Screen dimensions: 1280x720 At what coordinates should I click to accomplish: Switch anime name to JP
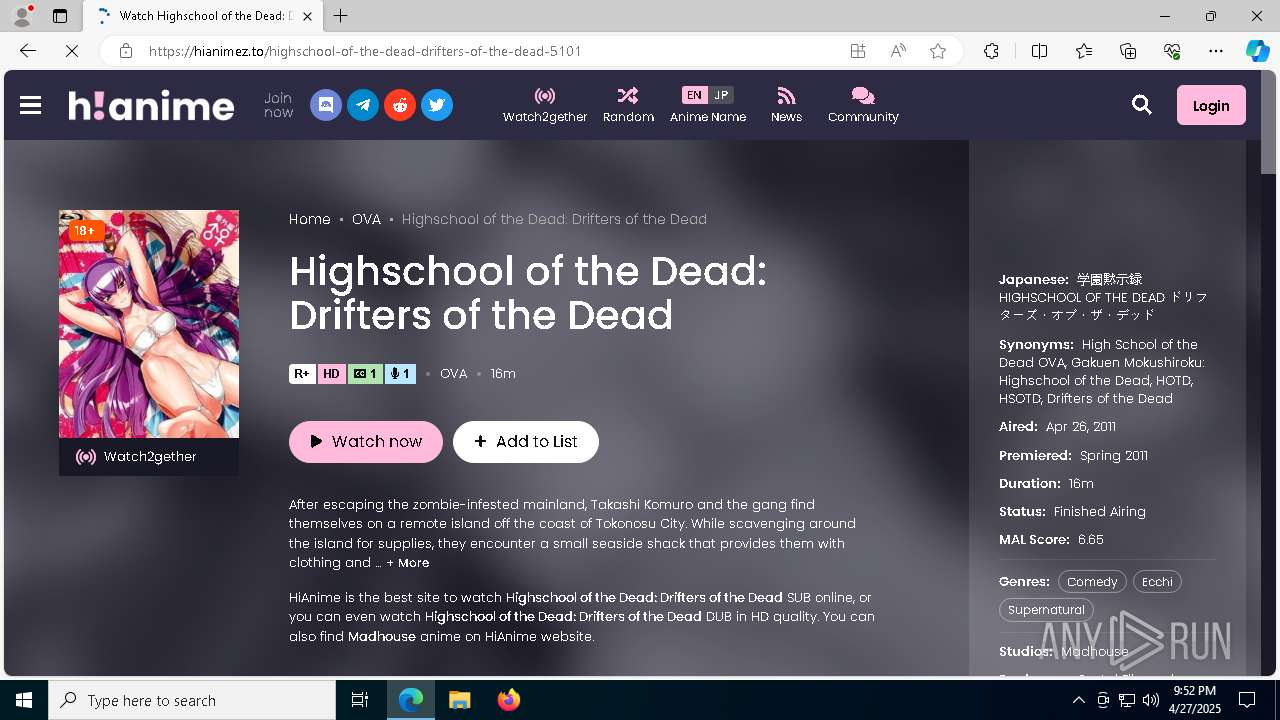(x=721, y=95)
